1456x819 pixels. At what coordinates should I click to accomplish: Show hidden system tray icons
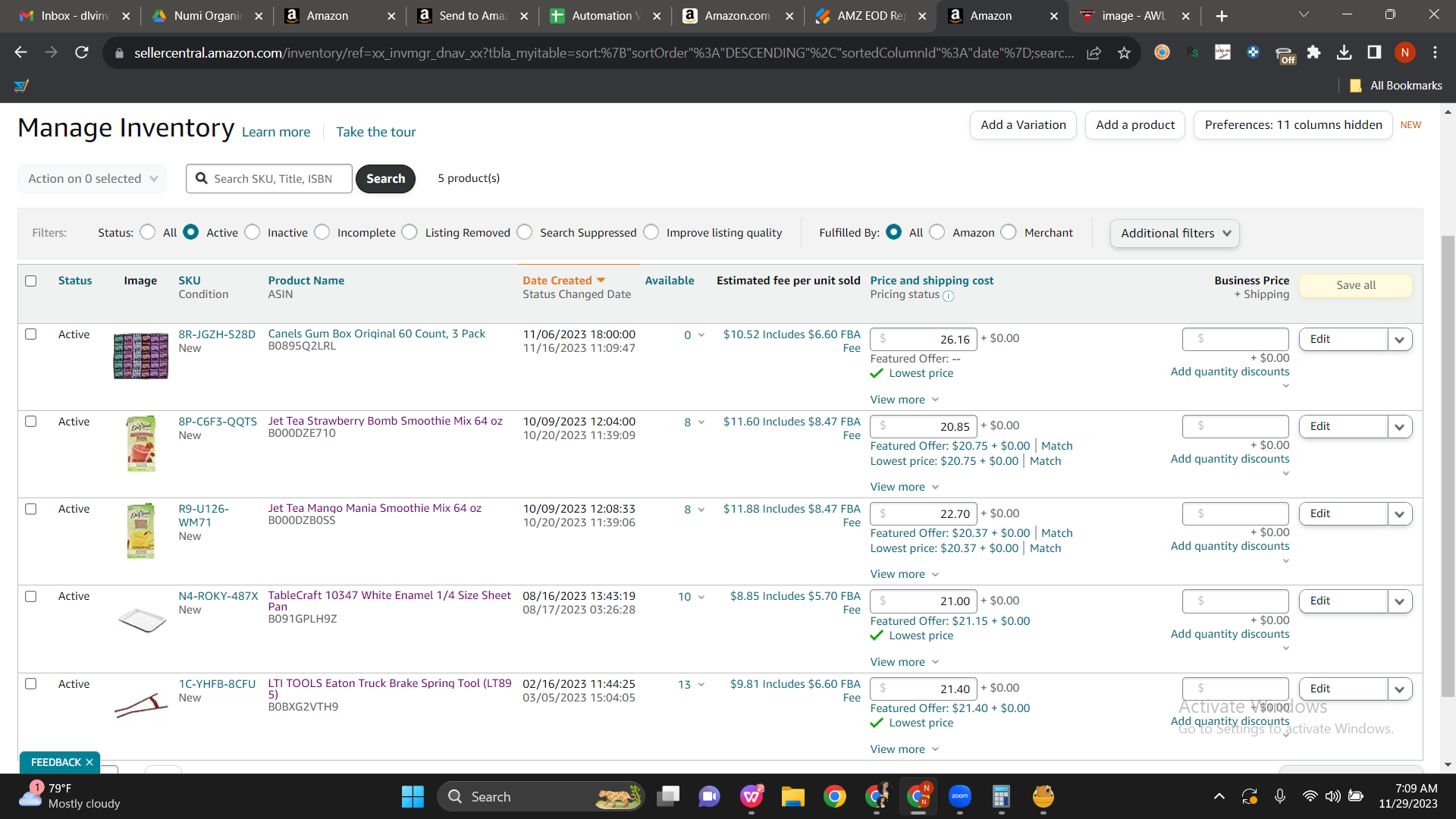(1219, 796)
